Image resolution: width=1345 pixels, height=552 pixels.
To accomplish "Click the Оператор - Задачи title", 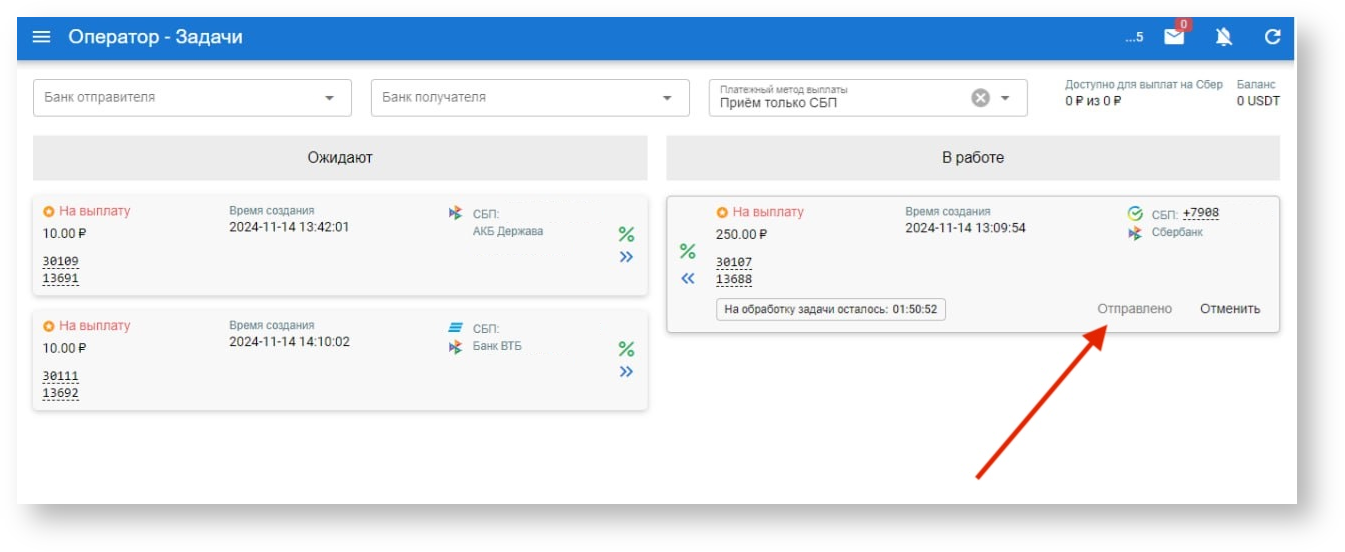I will click(x=155, y=37).
